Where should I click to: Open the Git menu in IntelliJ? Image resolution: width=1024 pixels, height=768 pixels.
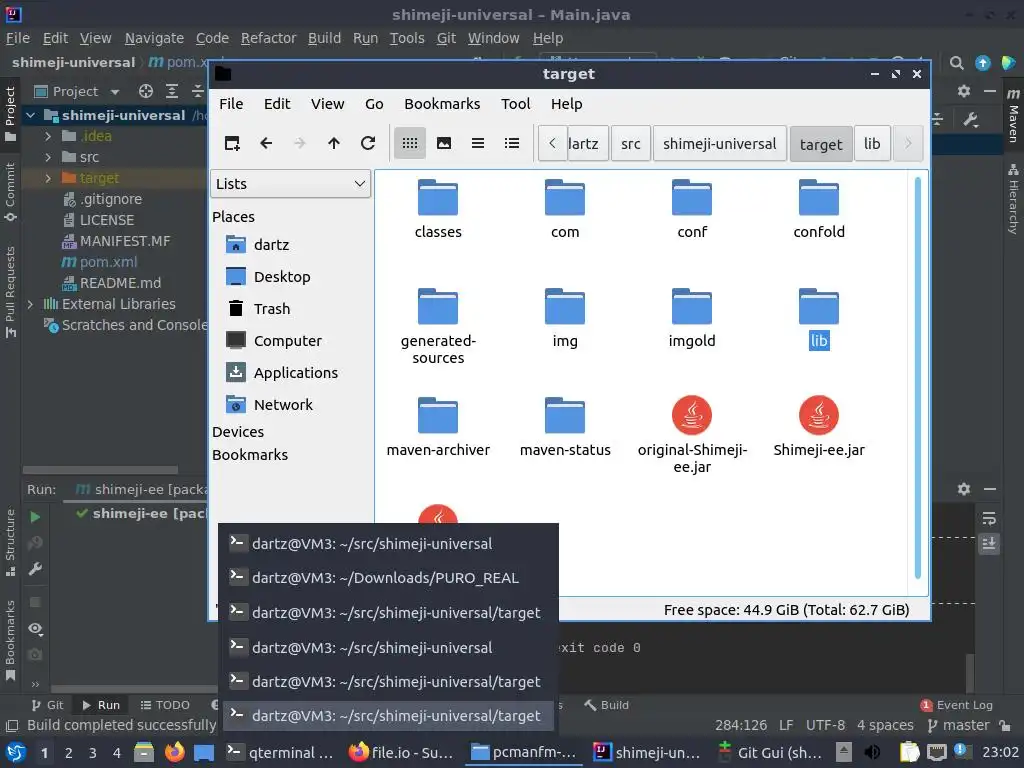coord(446,39)
